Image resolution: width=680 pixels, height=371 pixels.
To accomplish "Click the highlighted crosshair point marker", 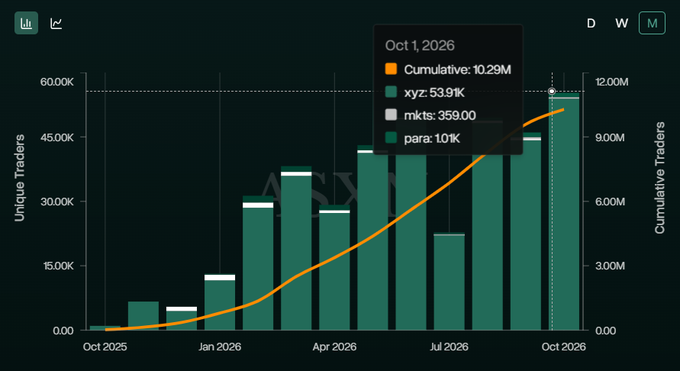I will tap(552, 91).
